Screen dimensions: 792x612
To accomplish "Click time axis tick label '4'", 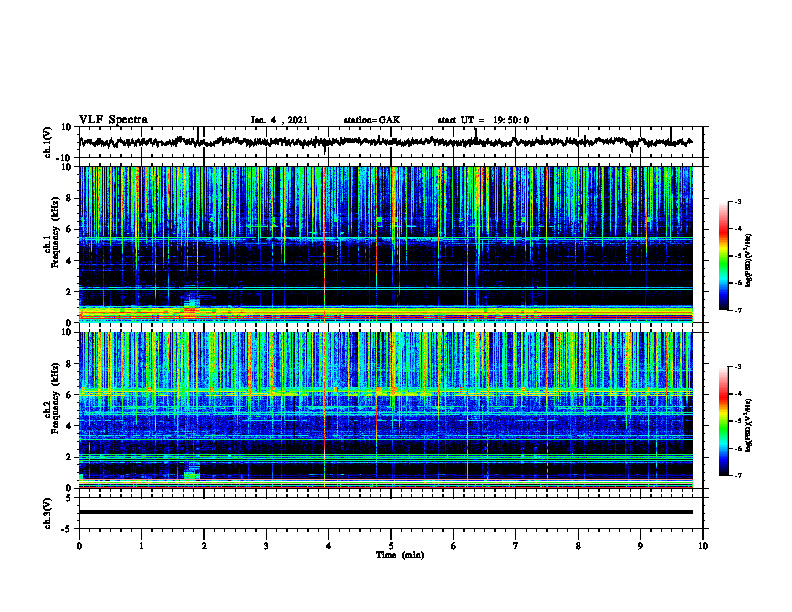I will pos(329,546).
